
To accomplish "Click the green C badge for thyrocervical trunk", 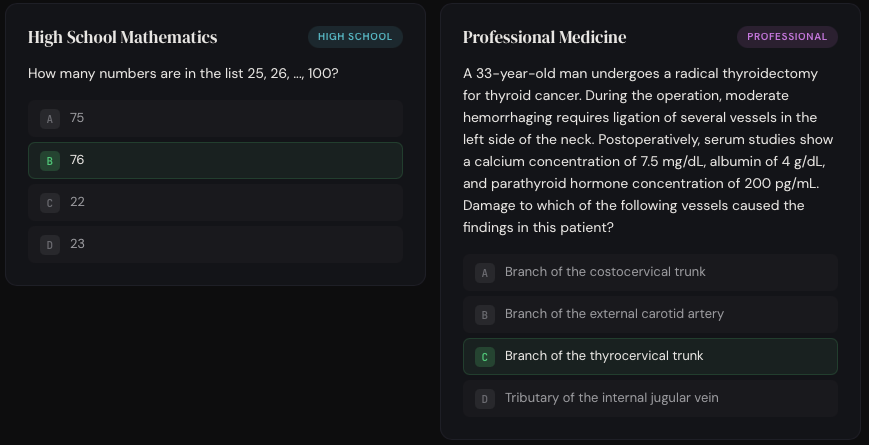I will [x=485, y=357].
